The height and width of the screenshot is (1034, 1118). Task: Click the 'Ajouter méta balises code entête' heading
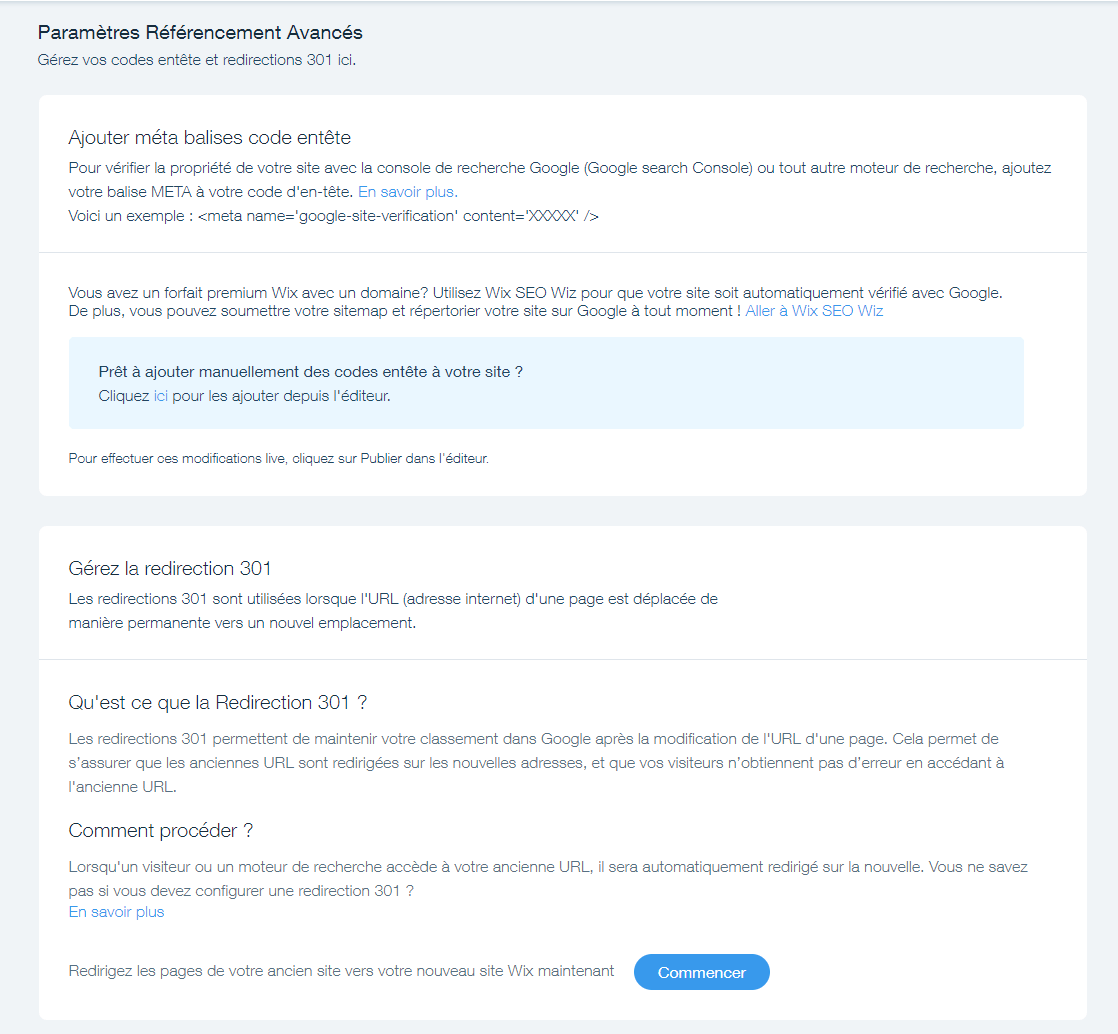tap(210, 138)
